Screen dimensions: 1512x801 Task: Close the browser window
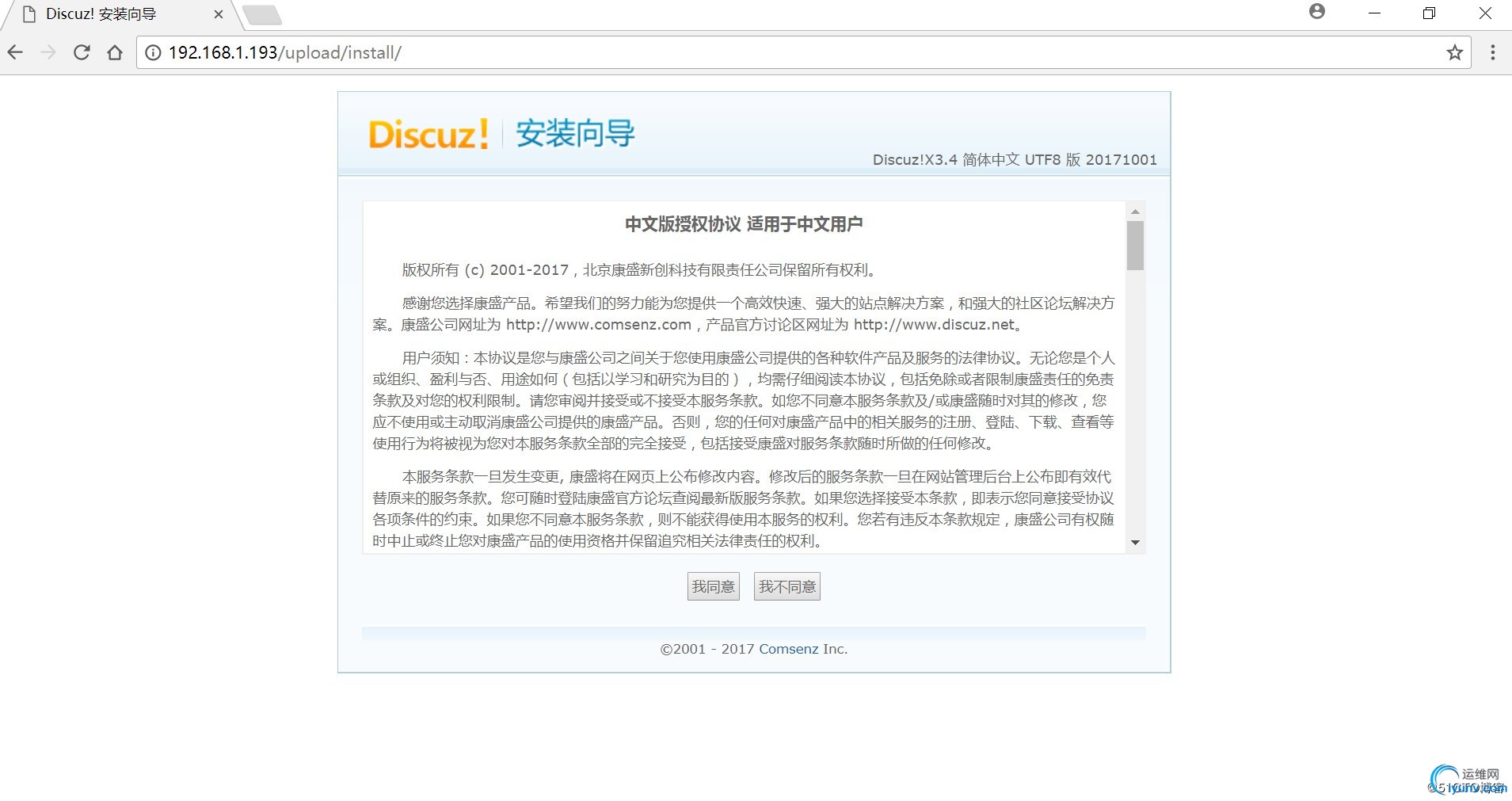pos(1485,13)
